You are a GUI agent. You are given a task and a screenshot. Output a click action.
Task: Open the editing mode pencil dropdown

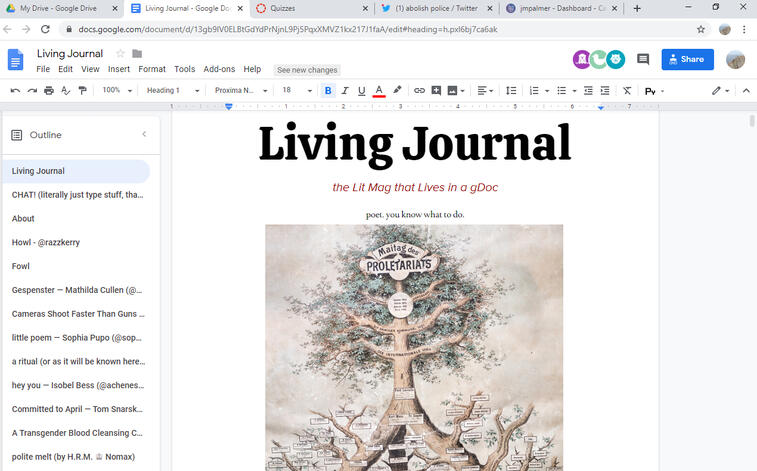[x=720, y=90]
